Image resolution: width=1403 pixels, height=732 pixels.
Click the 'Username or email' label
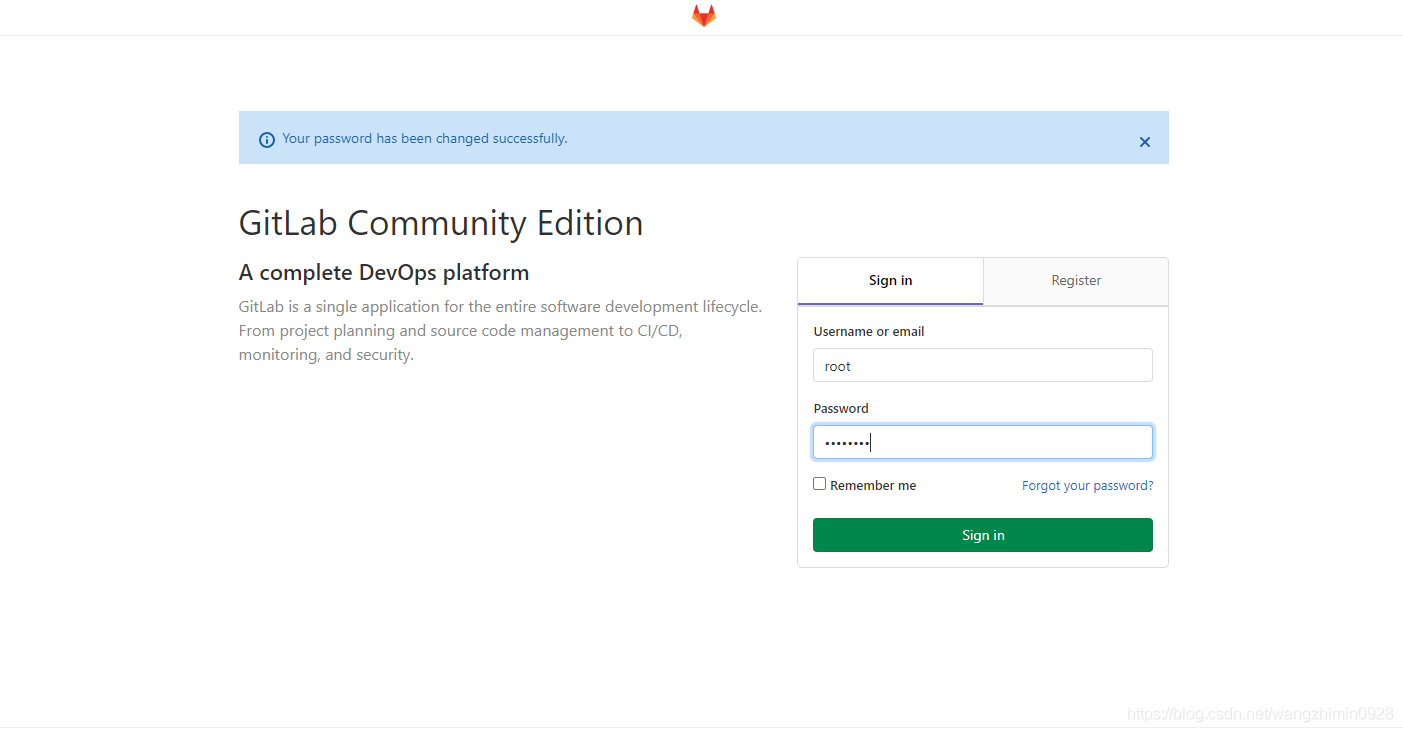click(869, 332)
